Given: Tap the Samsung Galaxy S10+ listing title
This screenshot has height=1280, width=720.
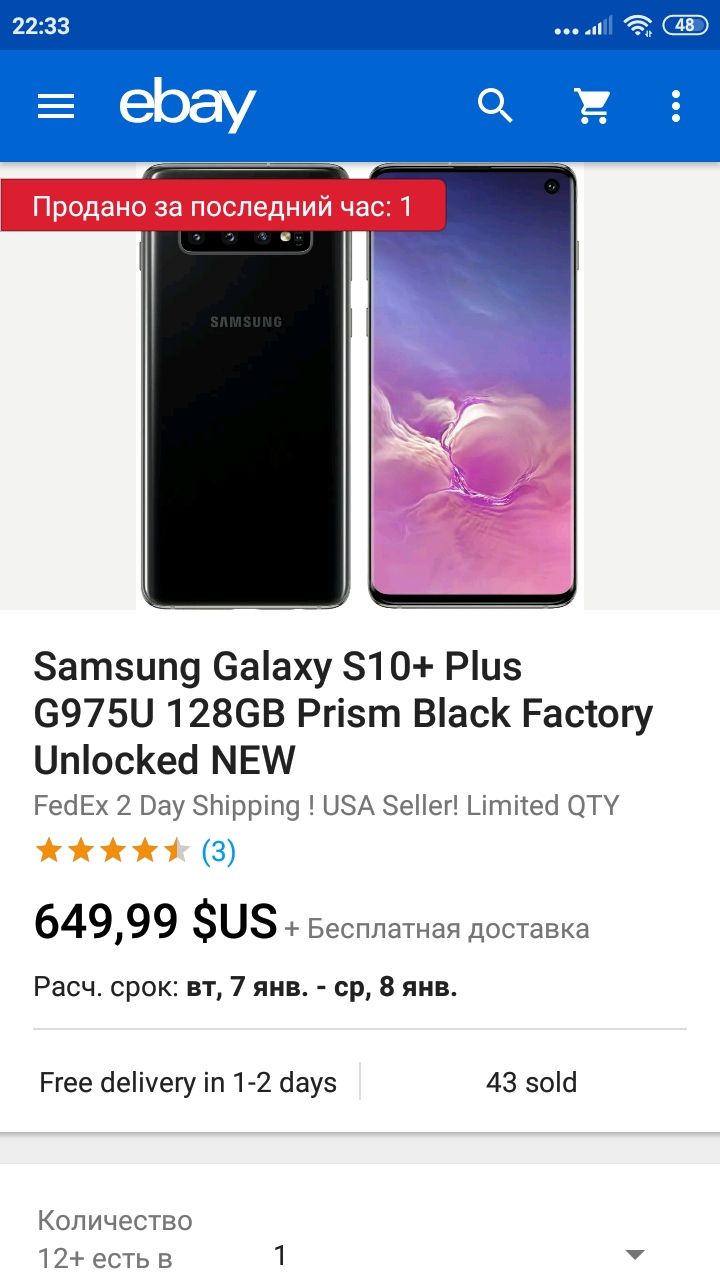Looking at the screenshot, I should click(343, 713).
